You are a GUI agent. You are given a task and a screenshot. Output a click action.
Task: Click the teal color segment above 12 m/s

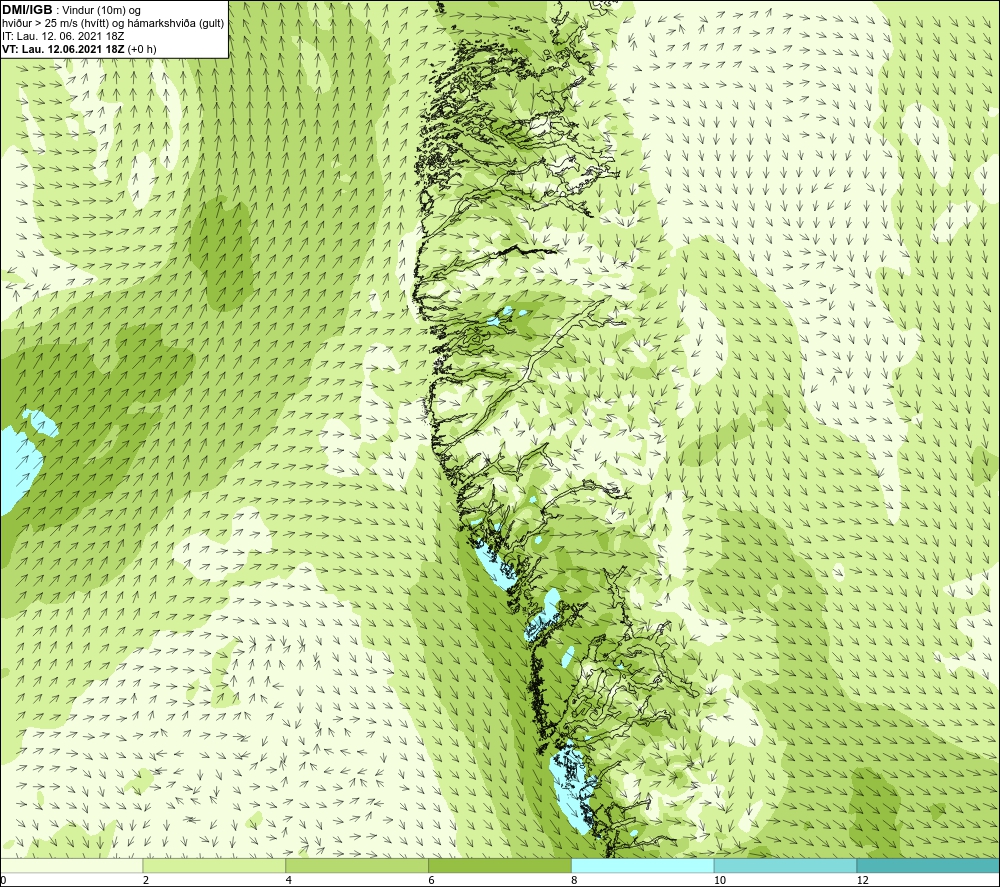(x=929, y=865)
